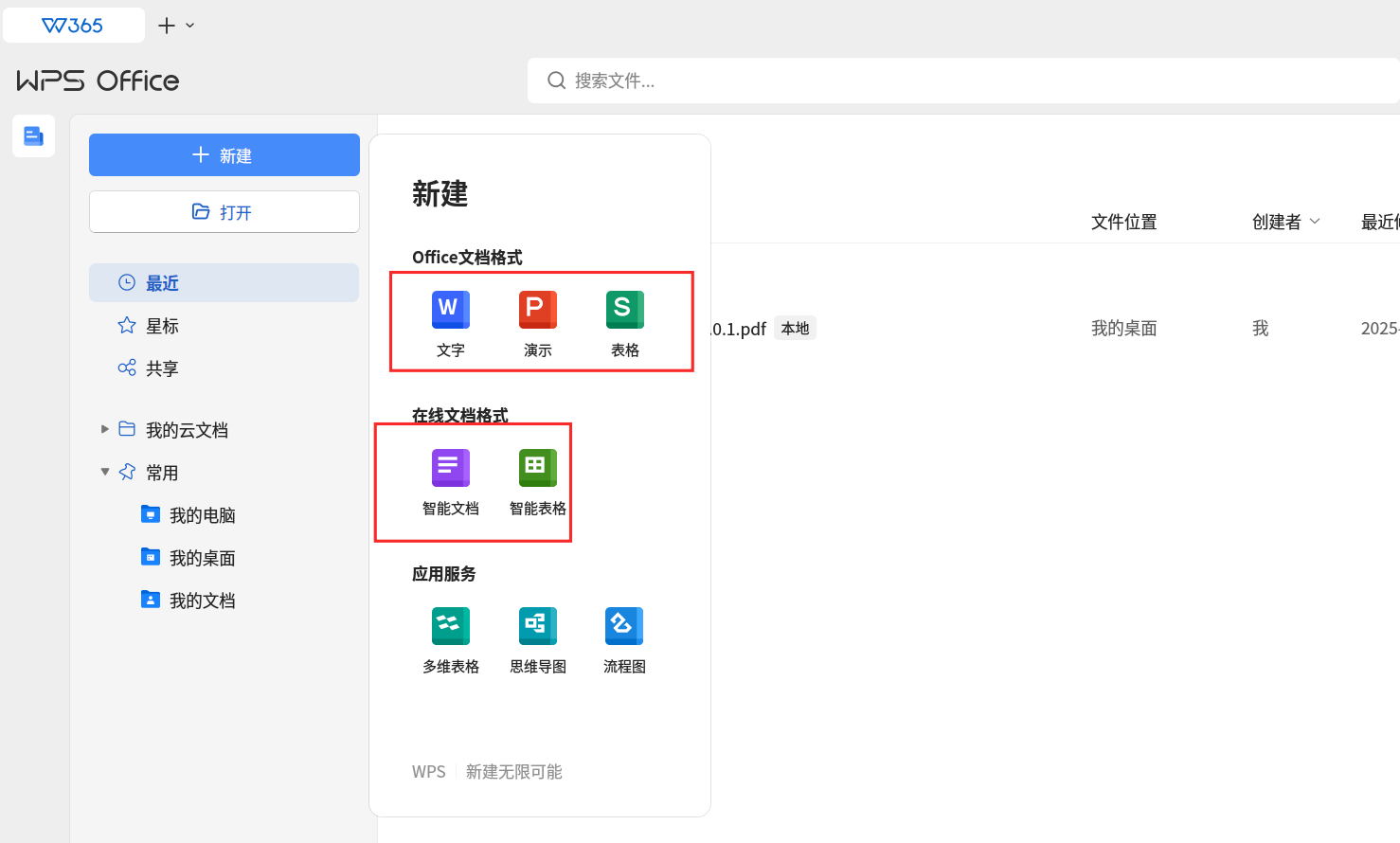Create a new 演示 presentation
This screenshot has height=843, width=1400.
[x=538, y=324]
